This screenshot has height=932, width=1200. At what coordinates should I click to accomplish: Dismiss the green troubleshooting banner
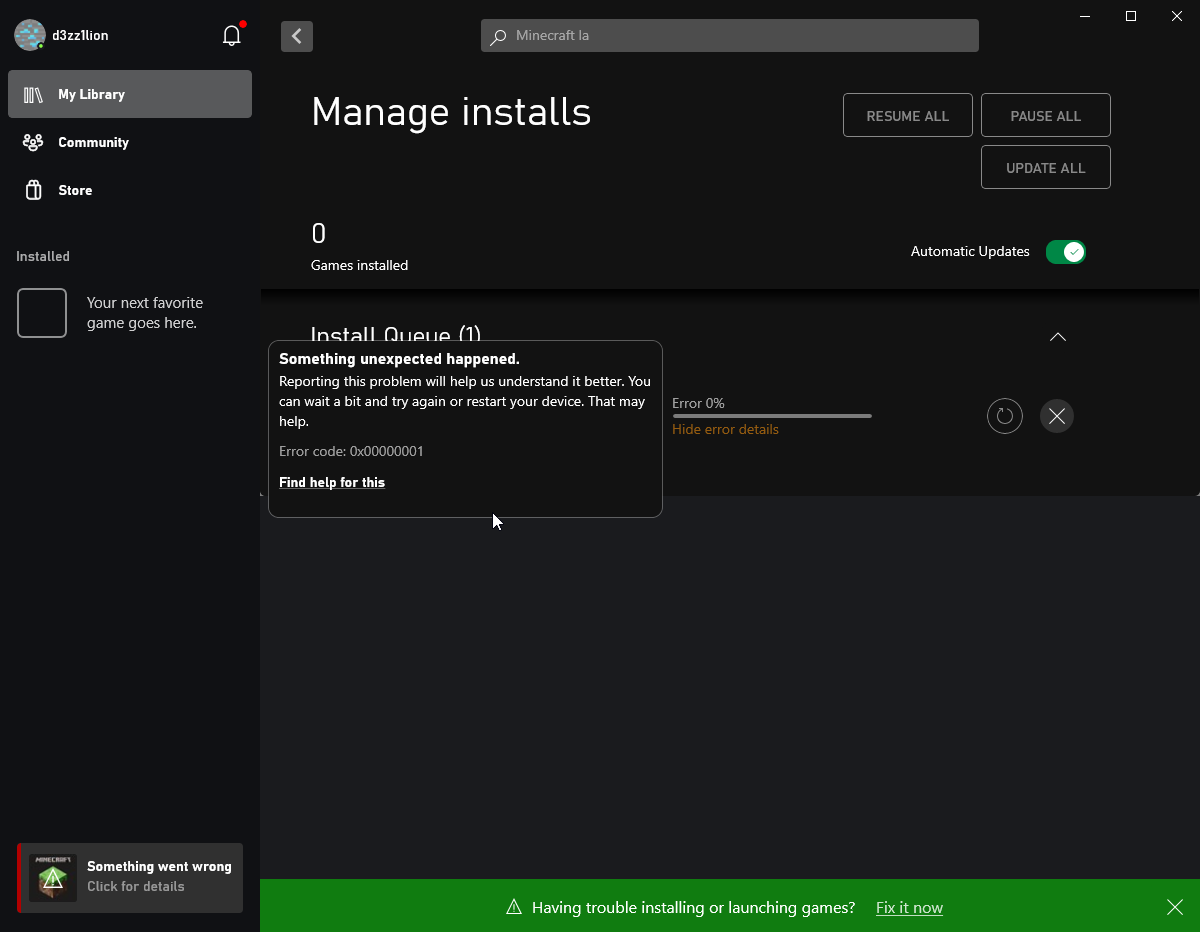pyautogui.click(x=1174, y=907)
